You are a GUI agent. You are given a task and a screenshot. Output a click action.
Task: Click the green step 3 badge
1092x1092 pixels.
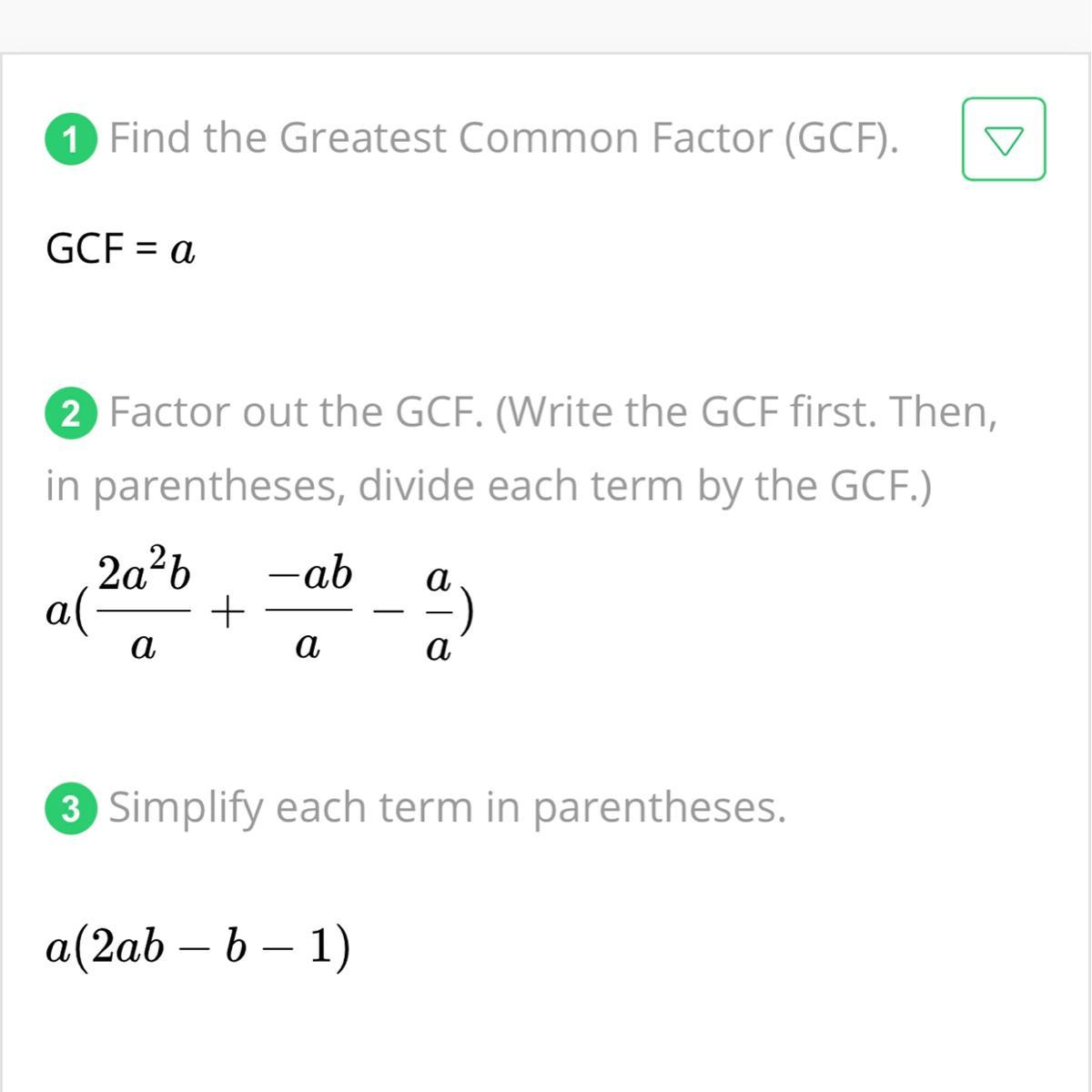click(x=70, y=809)
